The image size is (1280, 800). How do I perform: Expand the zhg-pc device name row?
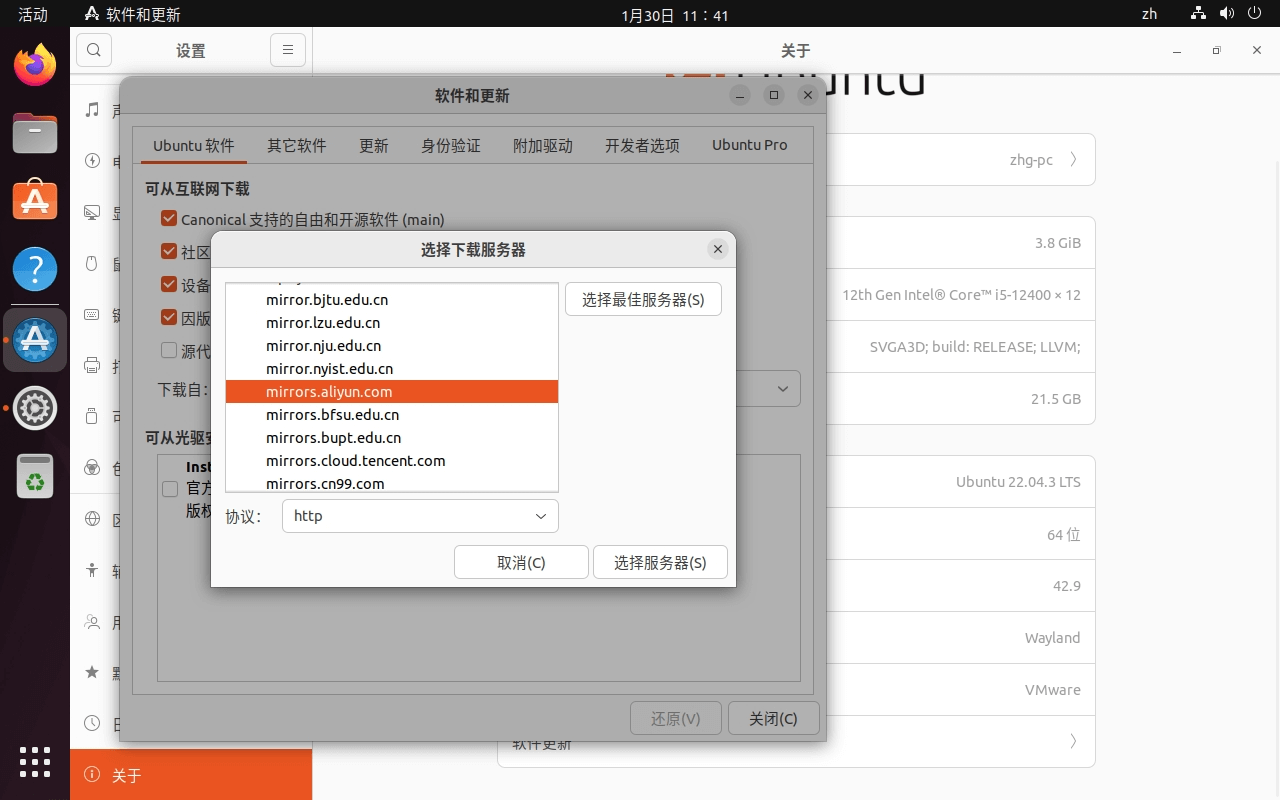point(1073,160)
